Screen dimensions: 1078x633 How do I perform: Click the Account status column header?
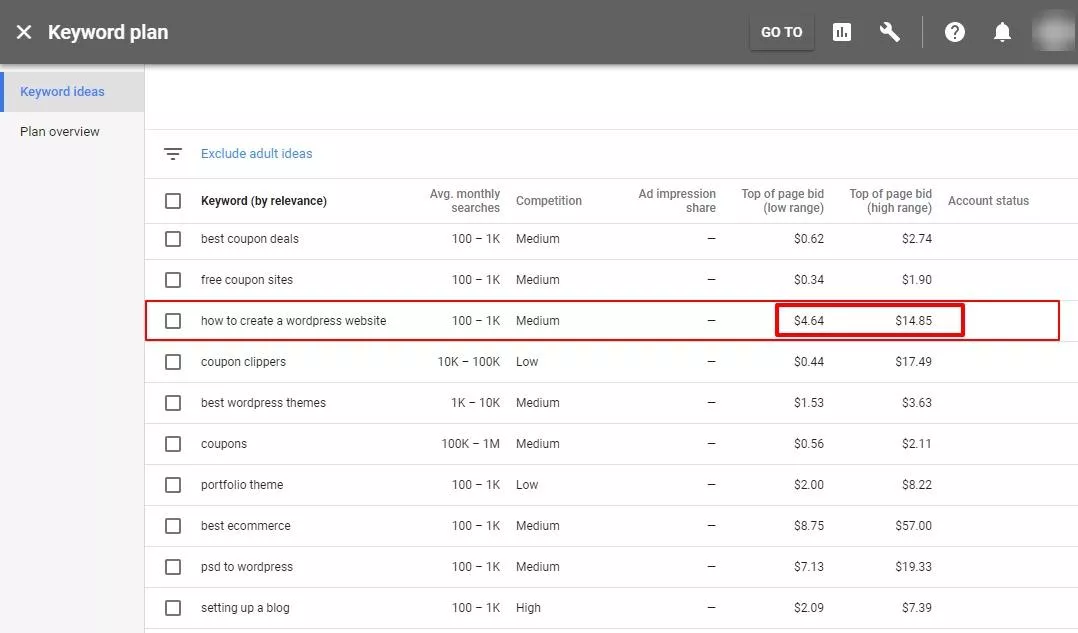tap(989, 201)
